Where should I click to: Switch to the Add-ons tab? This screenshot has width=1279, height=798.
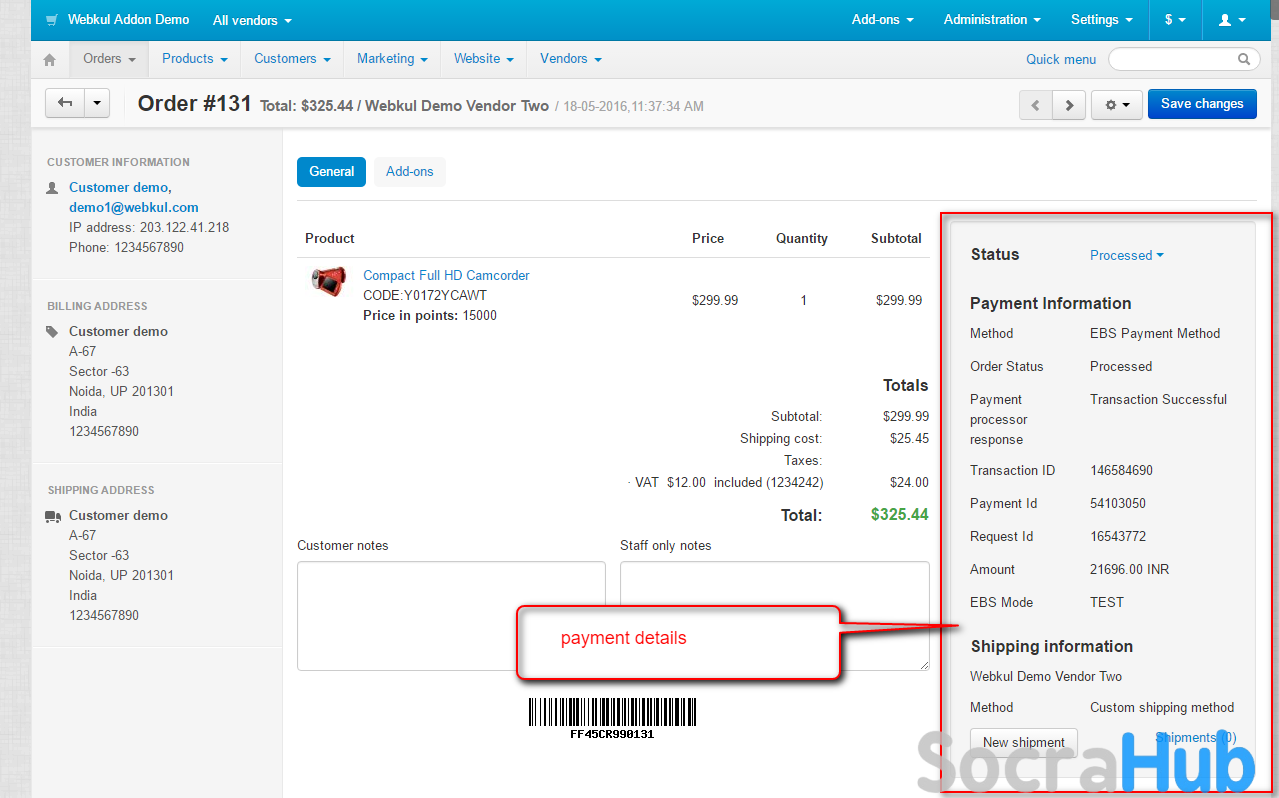coord(410,172)
